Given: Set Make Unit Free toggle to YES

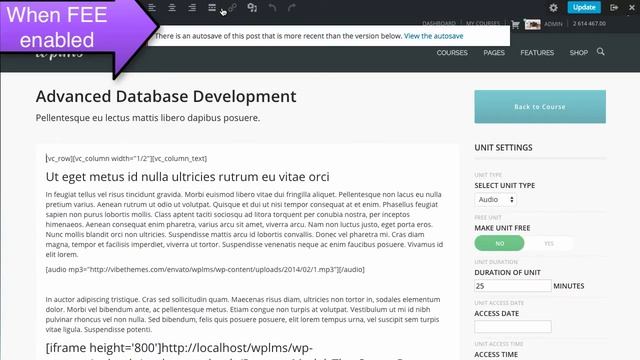Looking at the screenshot, I should tap(549, 243).
